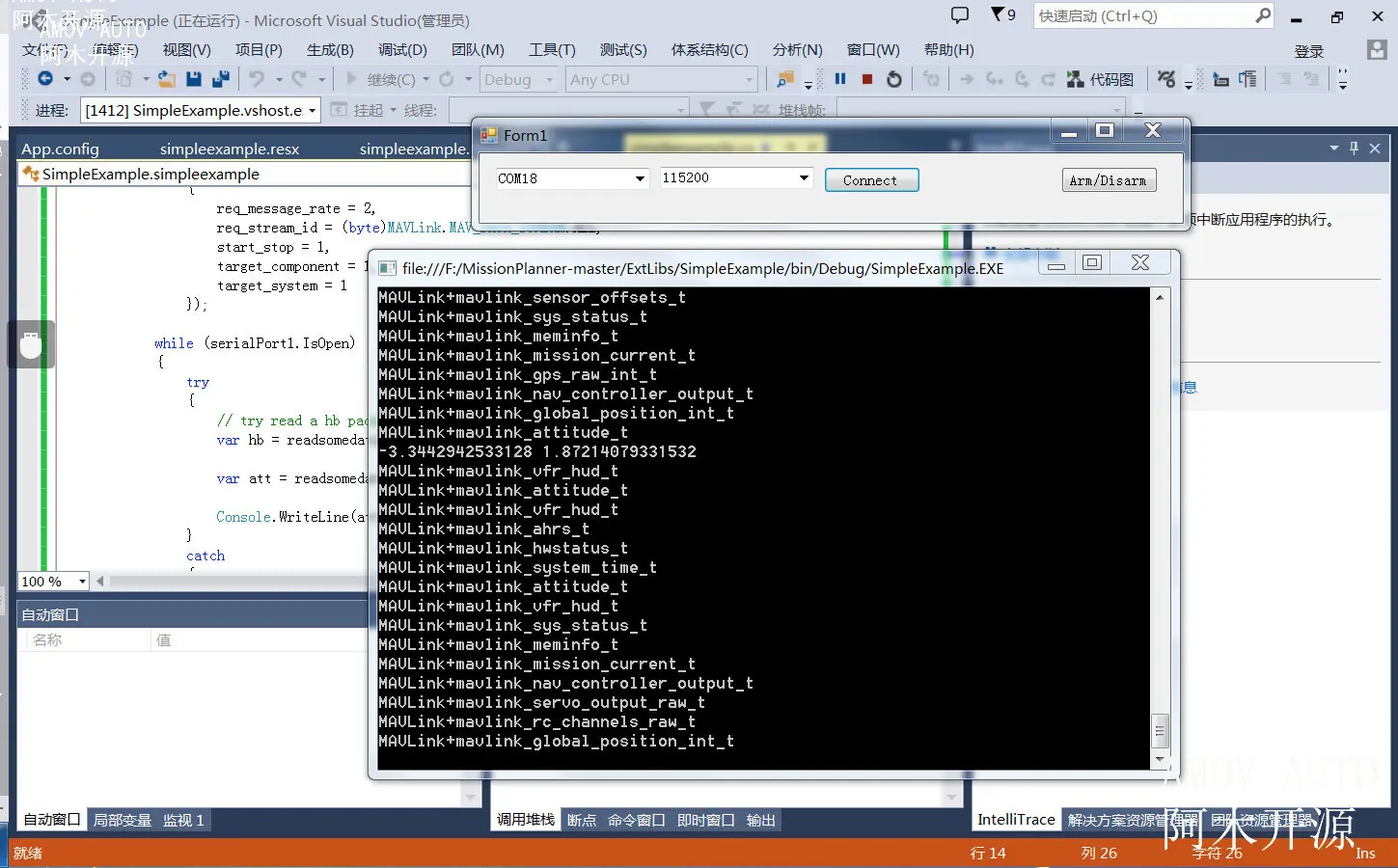Click the console scrollbar down arrow
The width and height of the screenshot is (1398, 868).
(x=1160, y=759)
